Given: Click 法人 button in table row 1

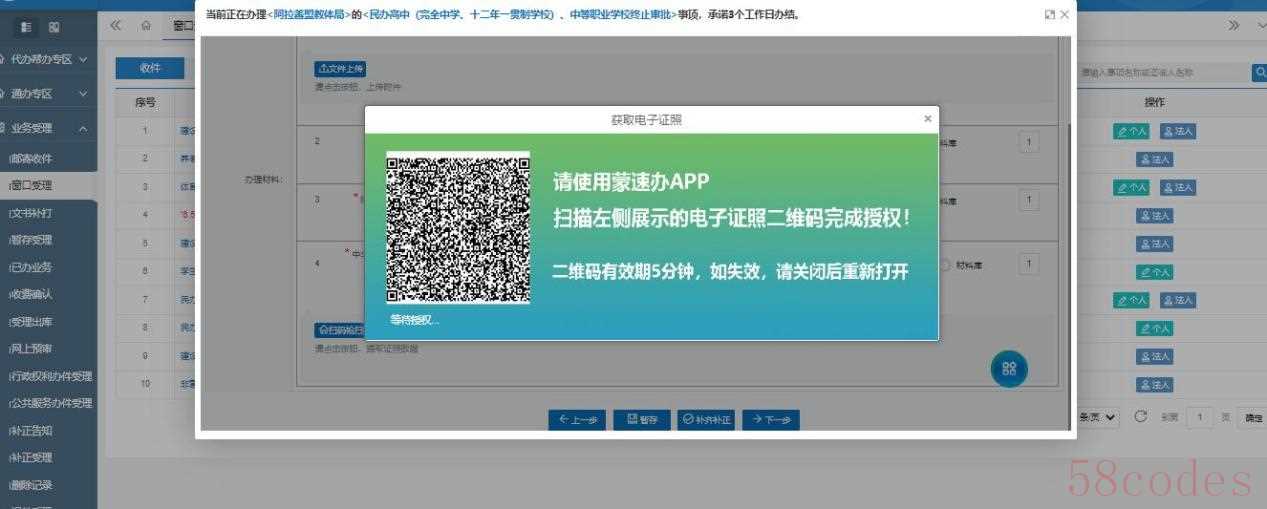Looking at the screenshot, I should [1178, 131].
